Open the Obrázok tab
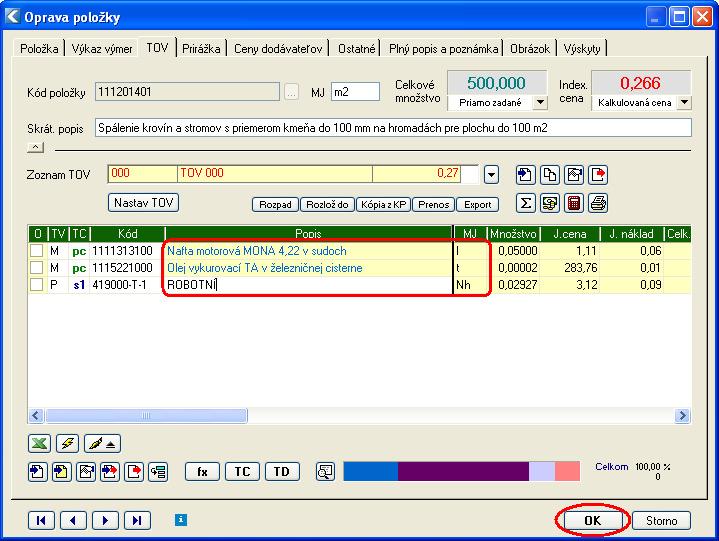This screenshot has height=541, width=719. 530,48
